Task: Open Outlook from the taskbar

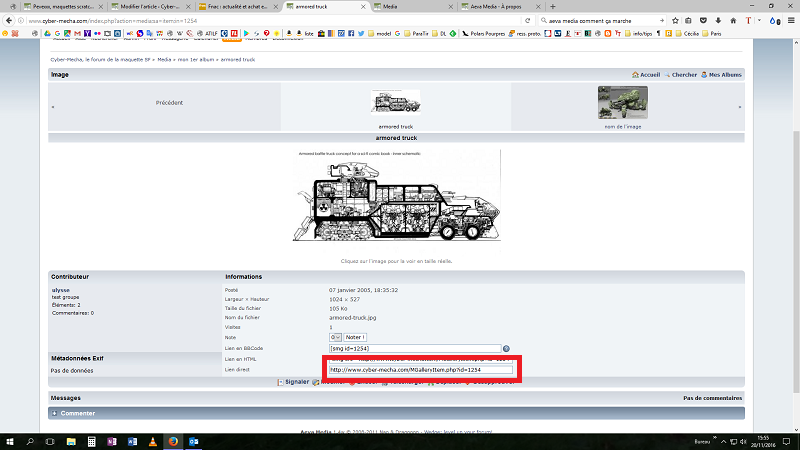Action: point(193,441)
